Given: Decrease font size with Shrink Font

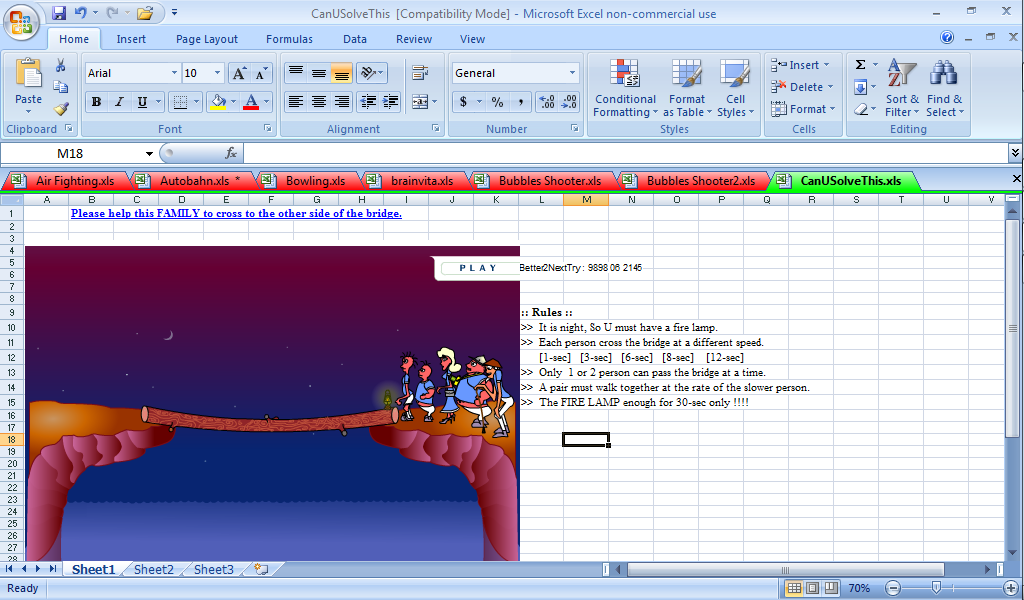Looking at the screenshot, I should pyautogui.click(x=261, y=73).
